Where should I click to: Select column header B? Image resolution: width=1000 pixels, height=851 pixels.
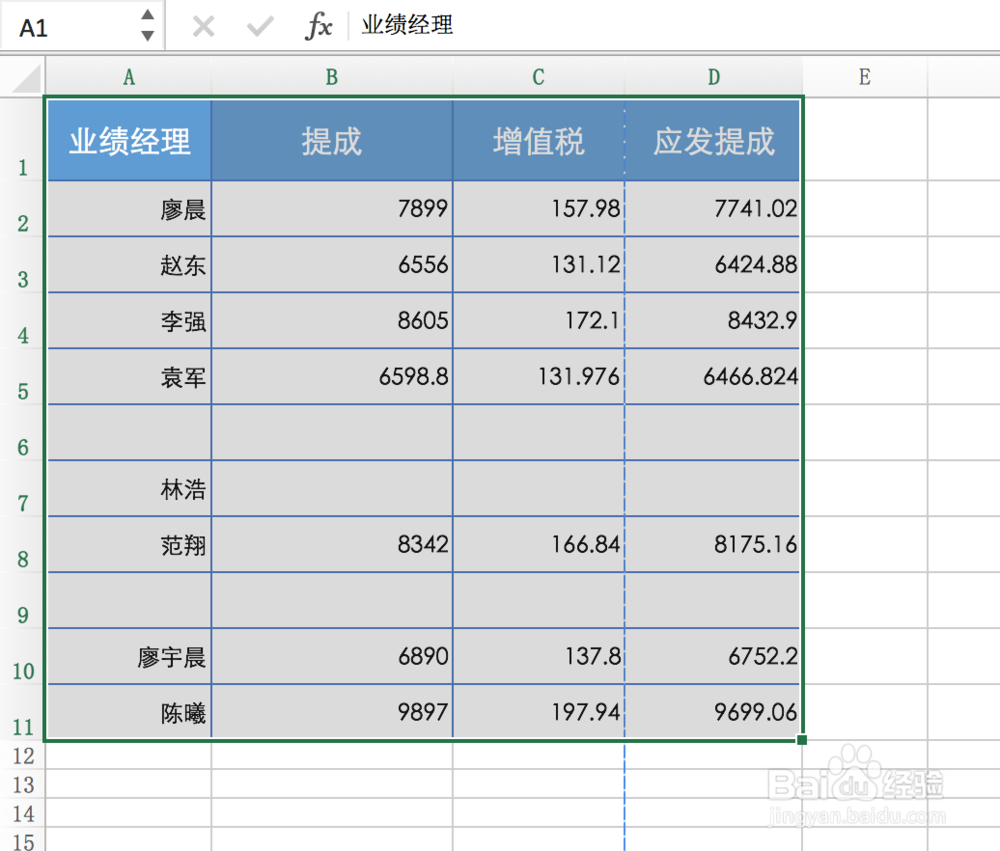click(x=331, y=77)
